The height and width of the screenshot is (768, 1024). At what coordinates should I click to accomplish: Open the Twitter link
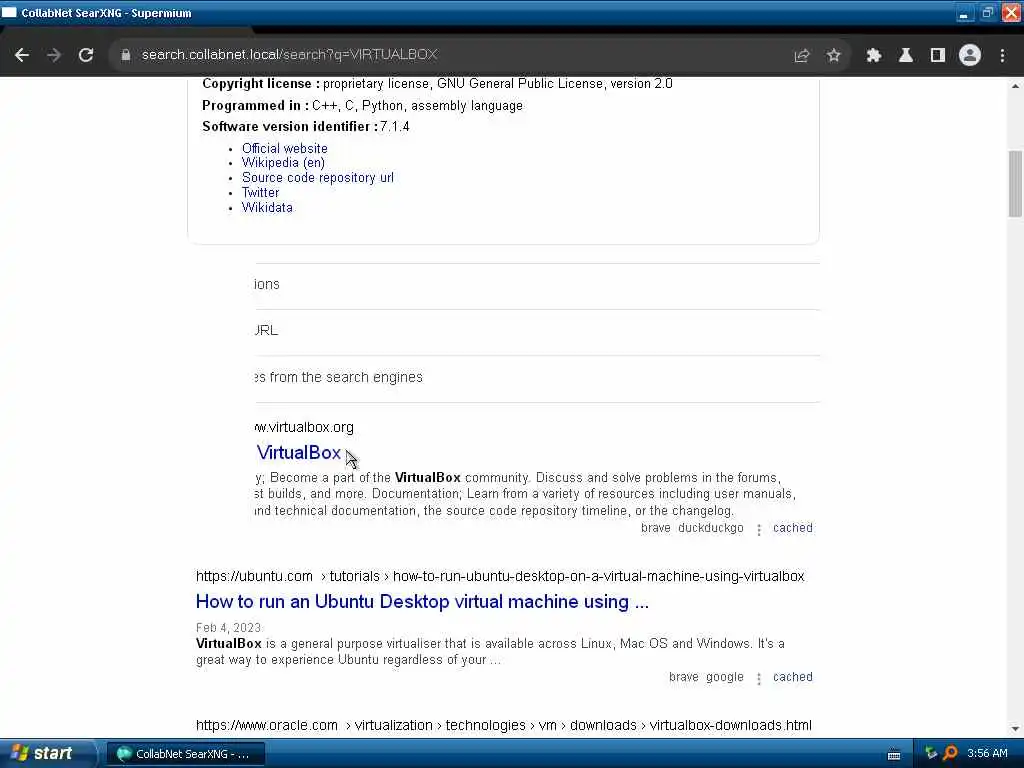click(x=260, y=193)
